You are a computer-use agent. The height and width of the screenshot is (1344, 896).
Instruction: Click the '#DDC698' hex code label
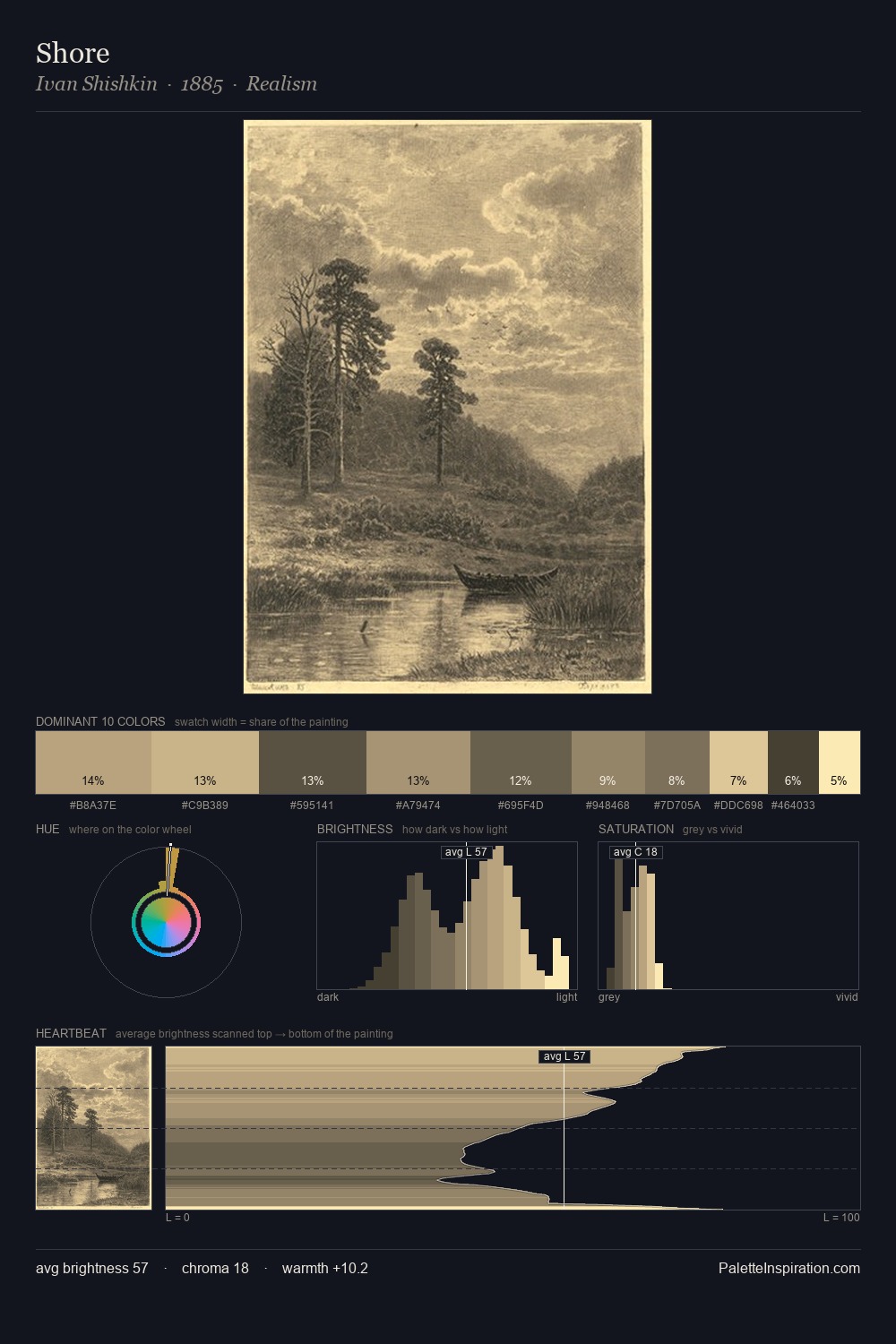[738, 805]
